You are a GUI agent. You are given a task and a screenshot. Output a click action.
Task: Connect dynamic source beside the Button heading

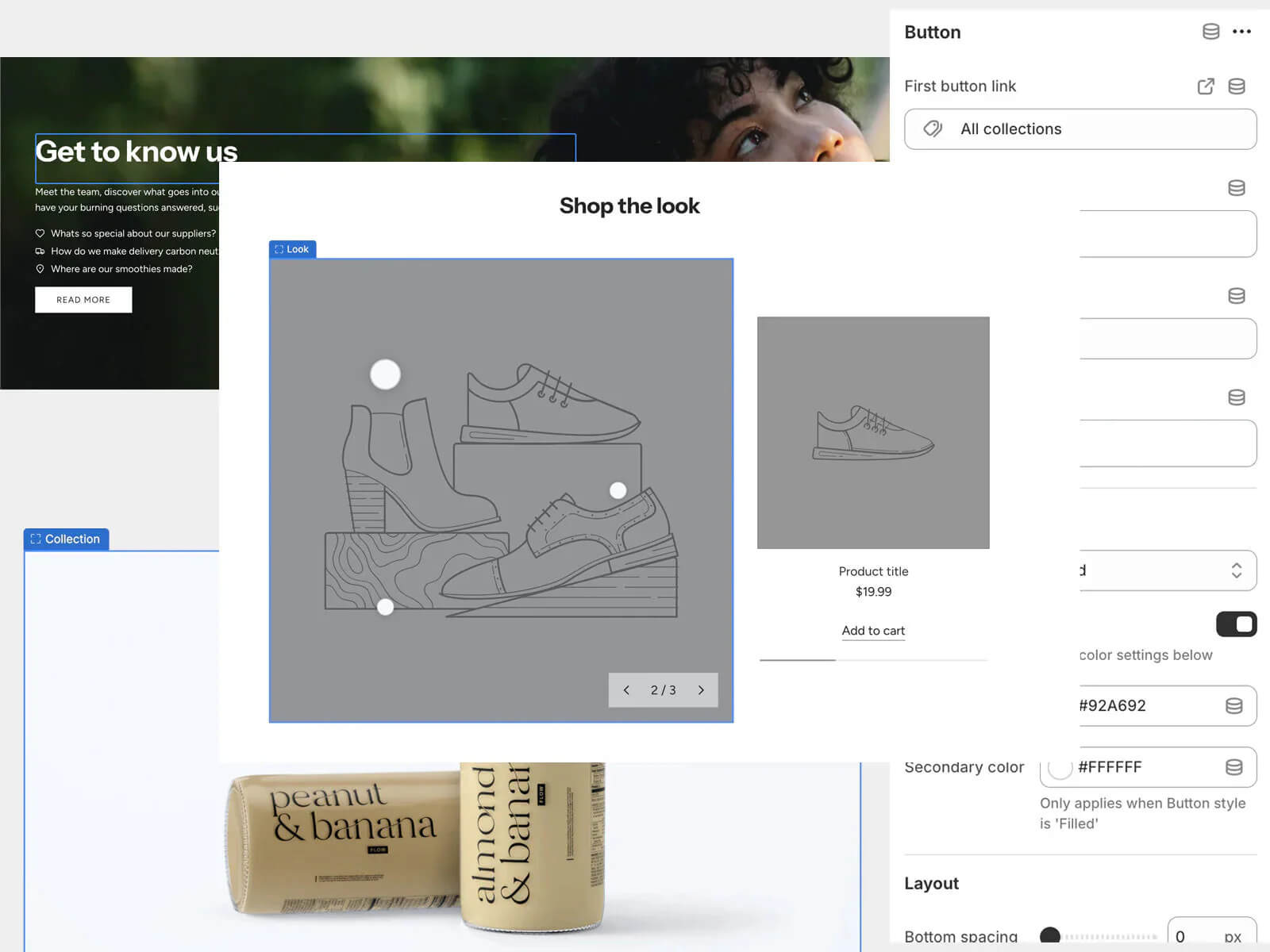pos(1210,32)
